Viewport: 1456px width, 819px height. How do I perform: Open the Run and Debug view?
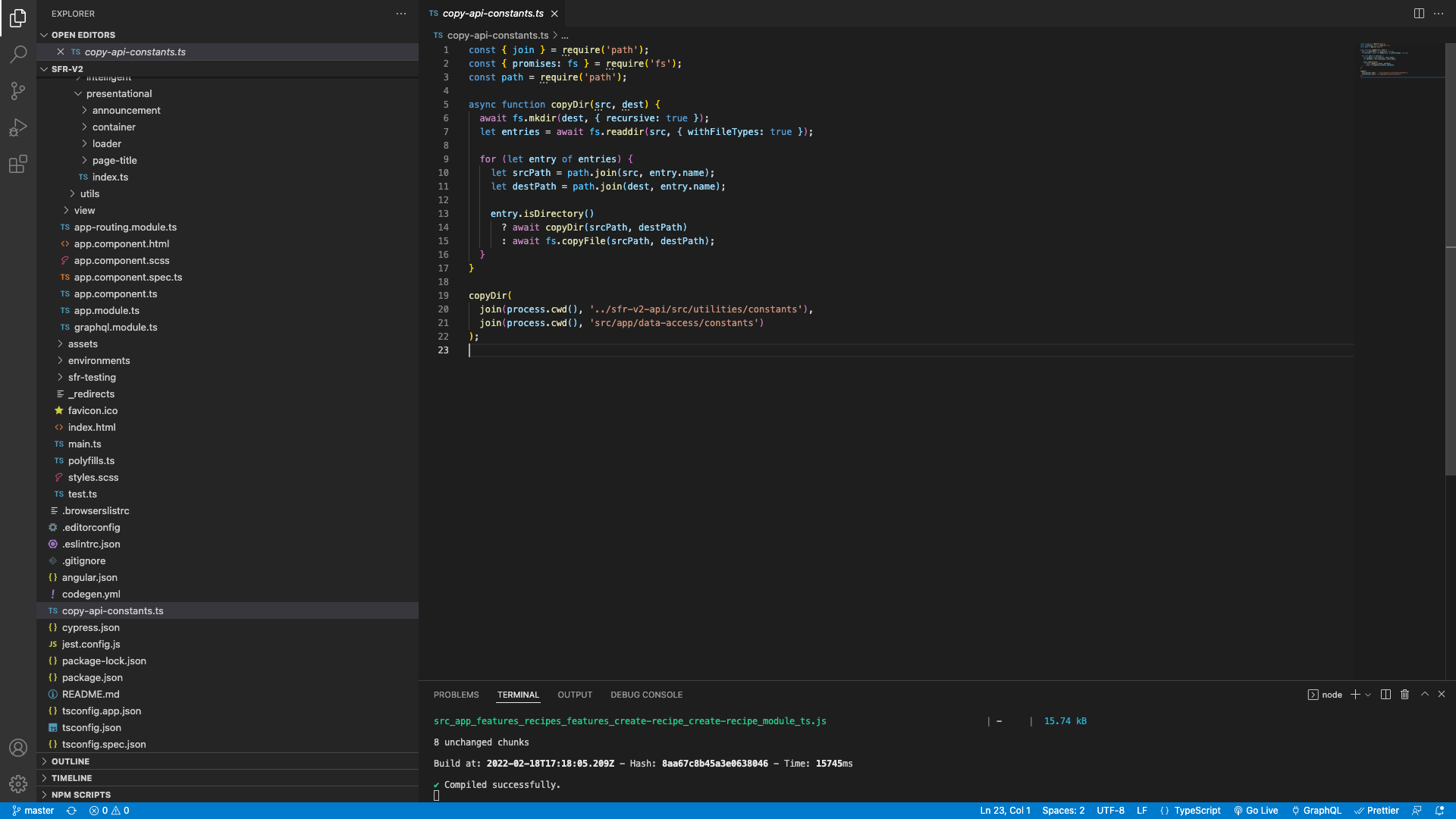pyautogui.click(x=18, y=127)
